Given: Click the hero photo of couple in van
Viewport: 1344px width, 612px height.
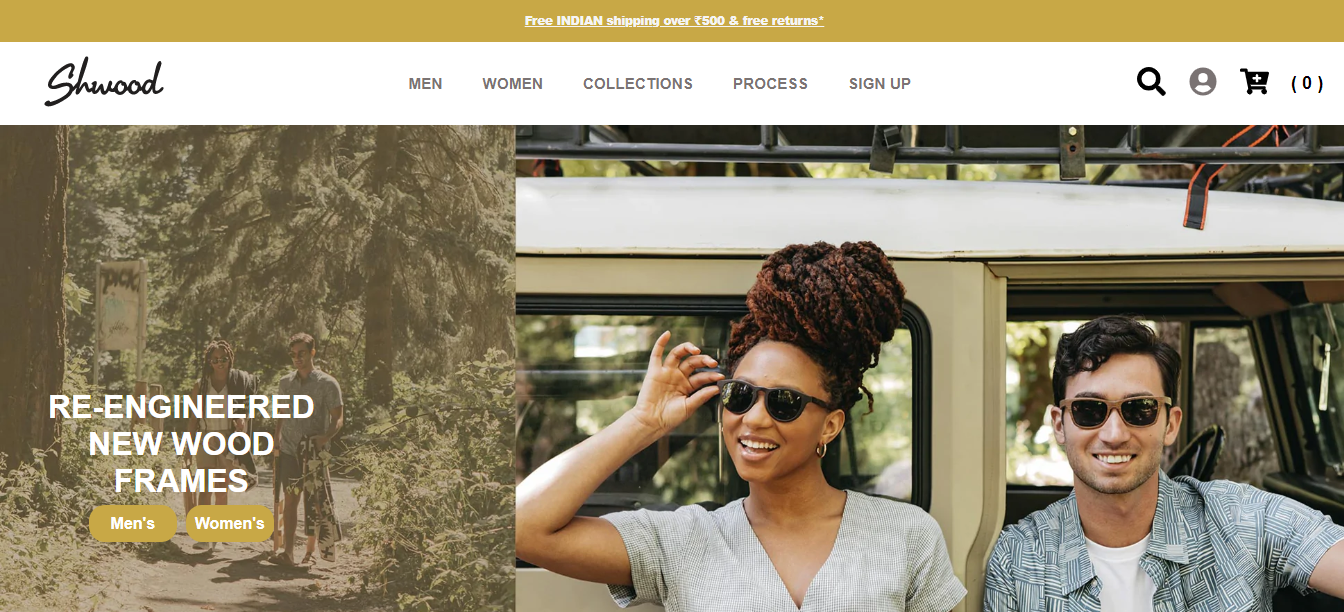Looking at the screenshot, I should 930,368.
